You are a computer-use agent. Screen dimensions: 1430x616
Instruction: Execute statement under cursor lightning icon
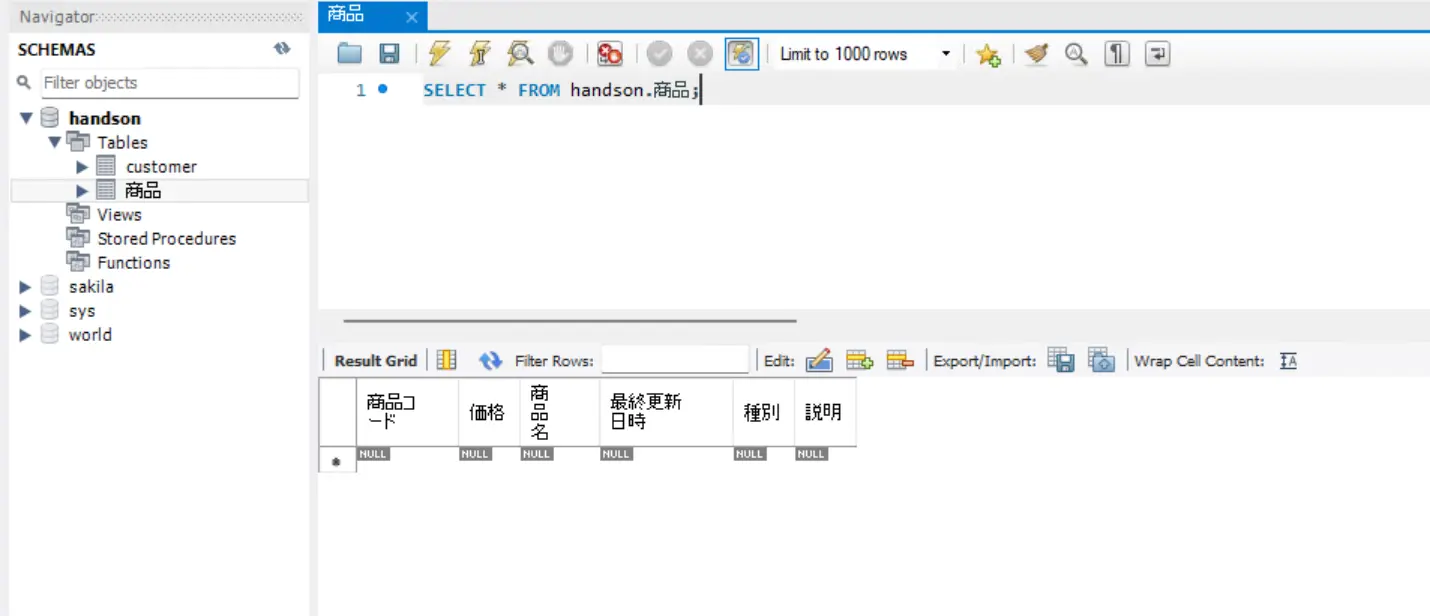point(479,54)
